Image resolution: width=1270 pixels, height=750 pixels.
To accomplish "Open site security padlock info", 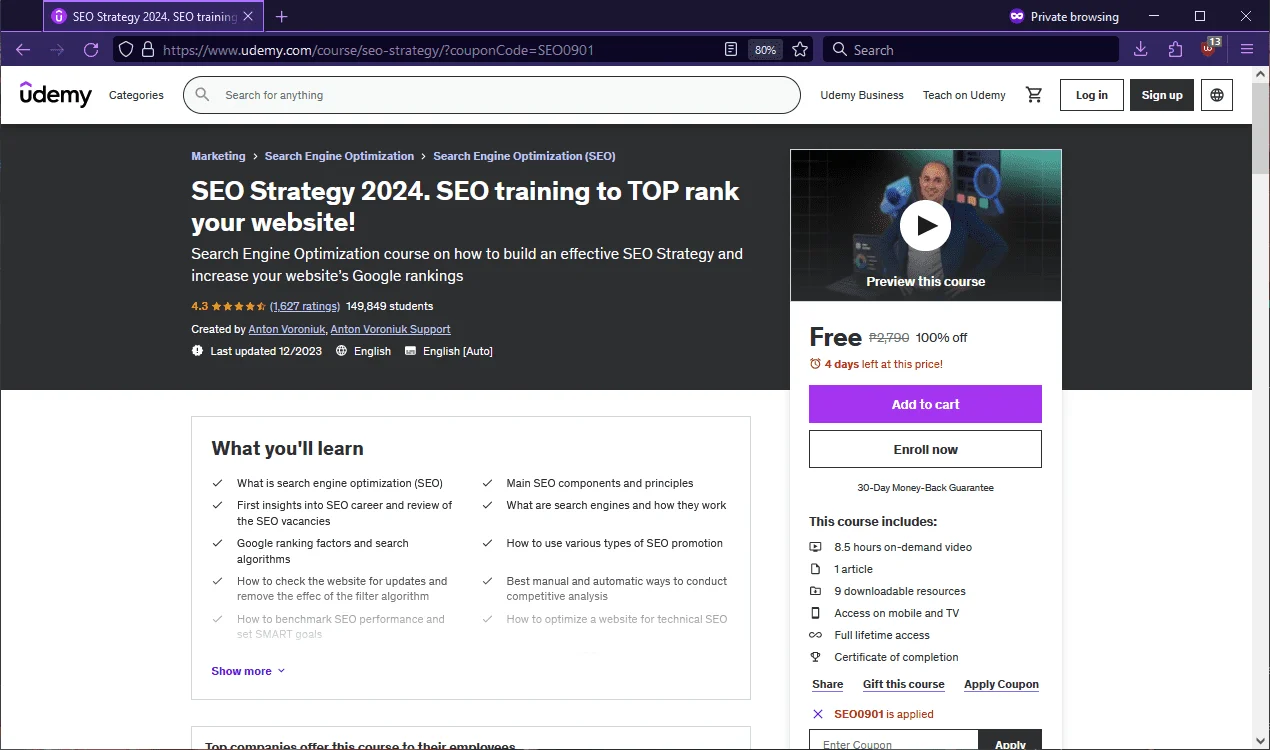I will click(147, 49).
